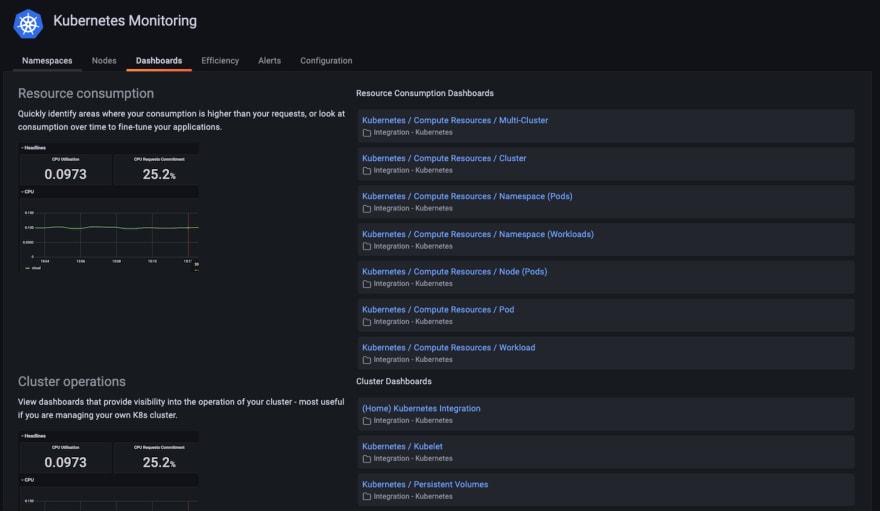Click folder icon under Multi-Cluster dashboard
The height and width of the screenshot is (511, 880).
pos(366,133)
